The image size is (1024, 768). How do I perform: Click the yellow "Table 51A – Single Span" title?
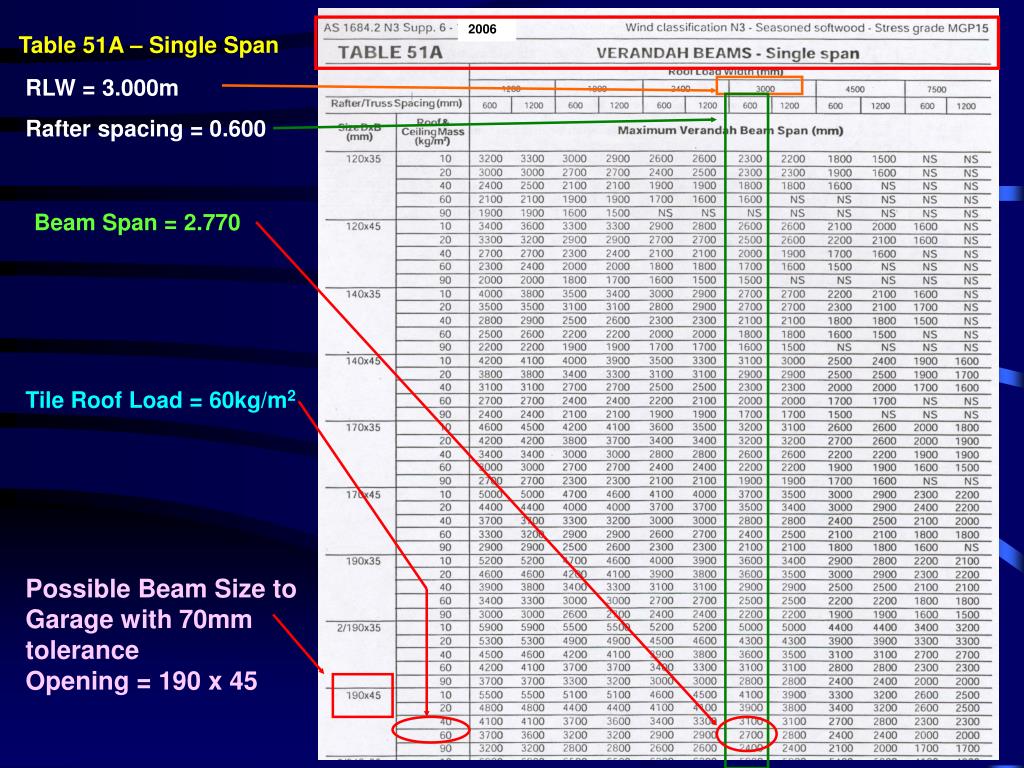(x=148, y=45)
